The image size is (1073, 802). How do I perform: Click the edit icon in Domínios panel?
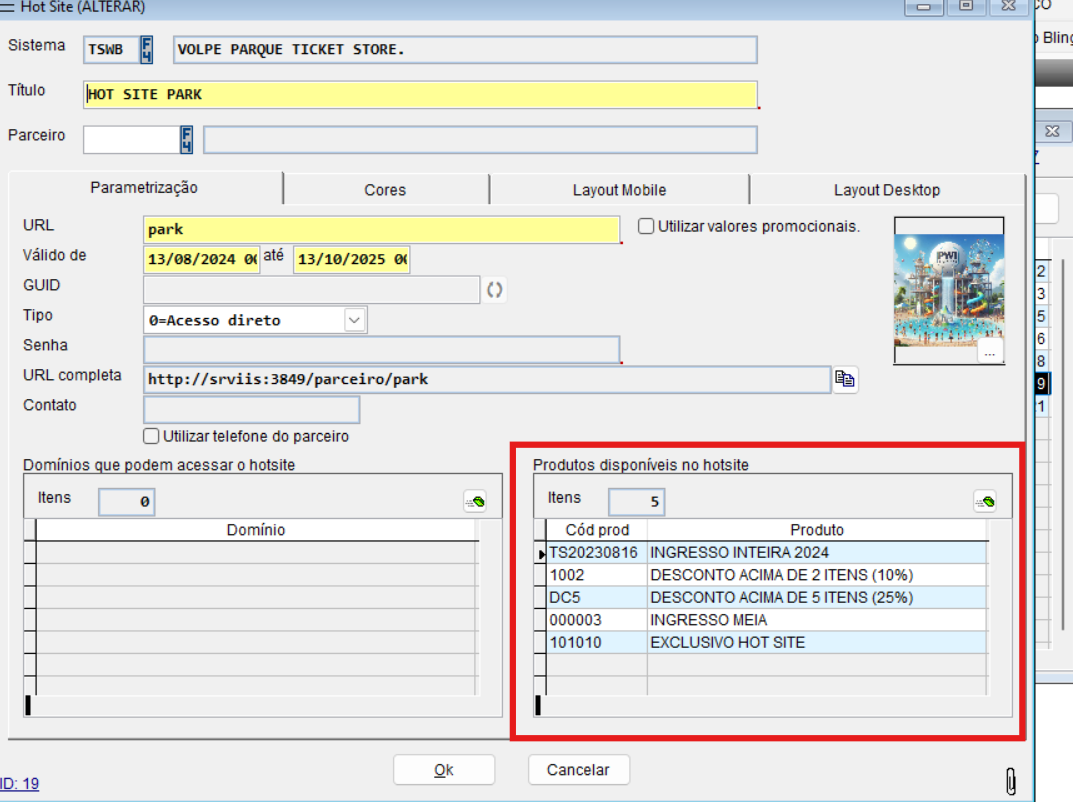tap(474, 502)
